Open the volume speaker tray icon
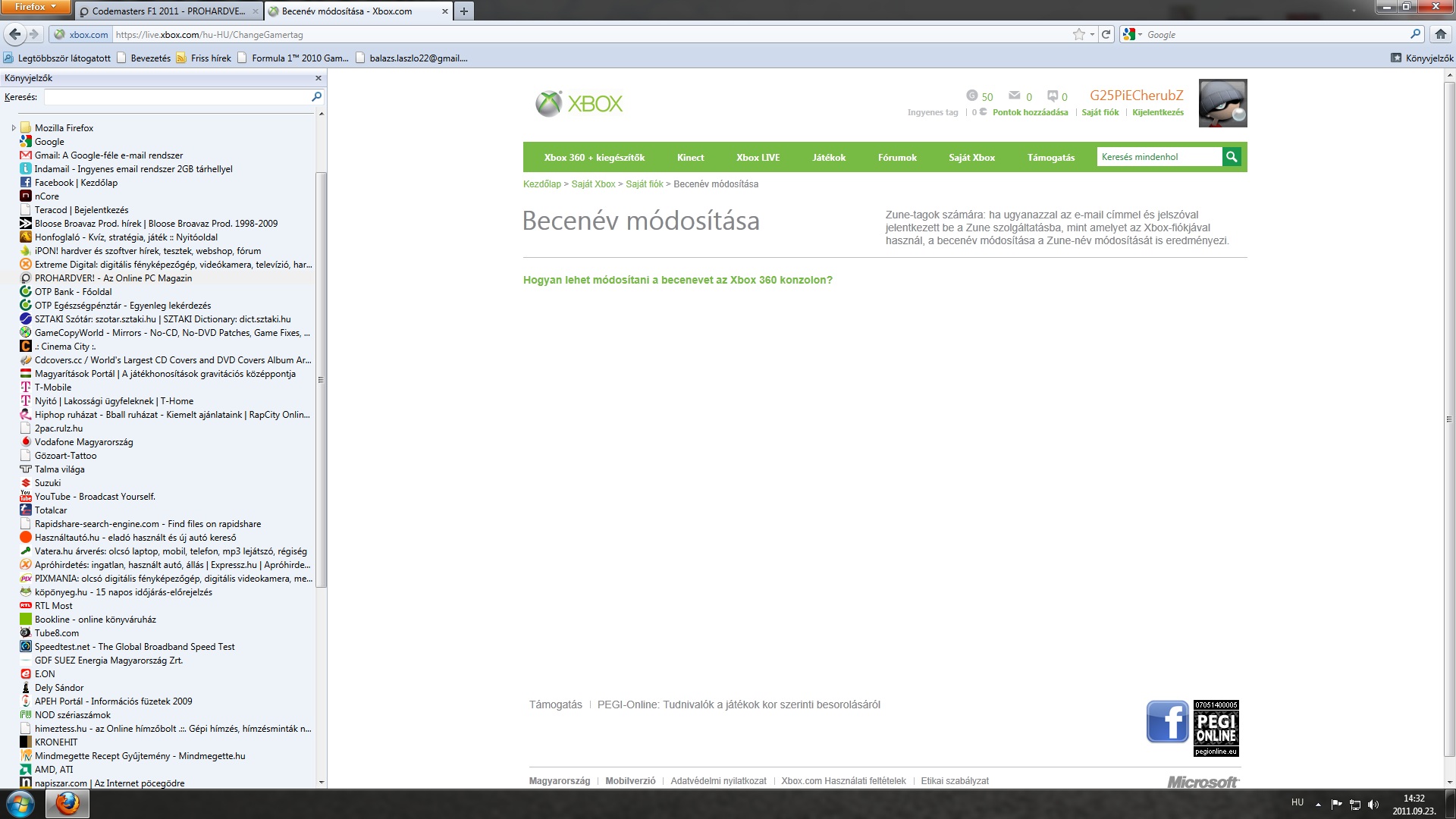1456x819 pixels. tap(1373, 805)
